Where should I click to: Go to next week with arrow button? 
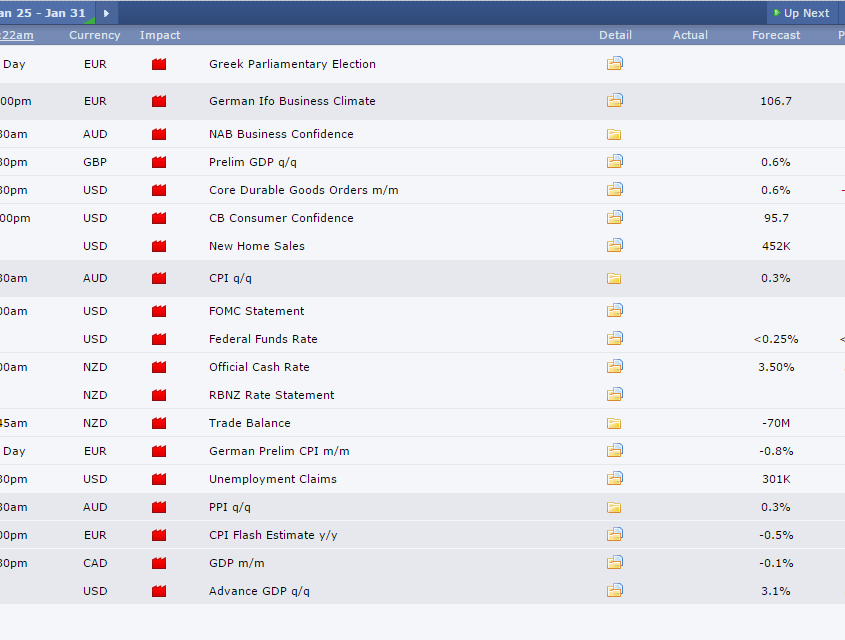[107, 13]
